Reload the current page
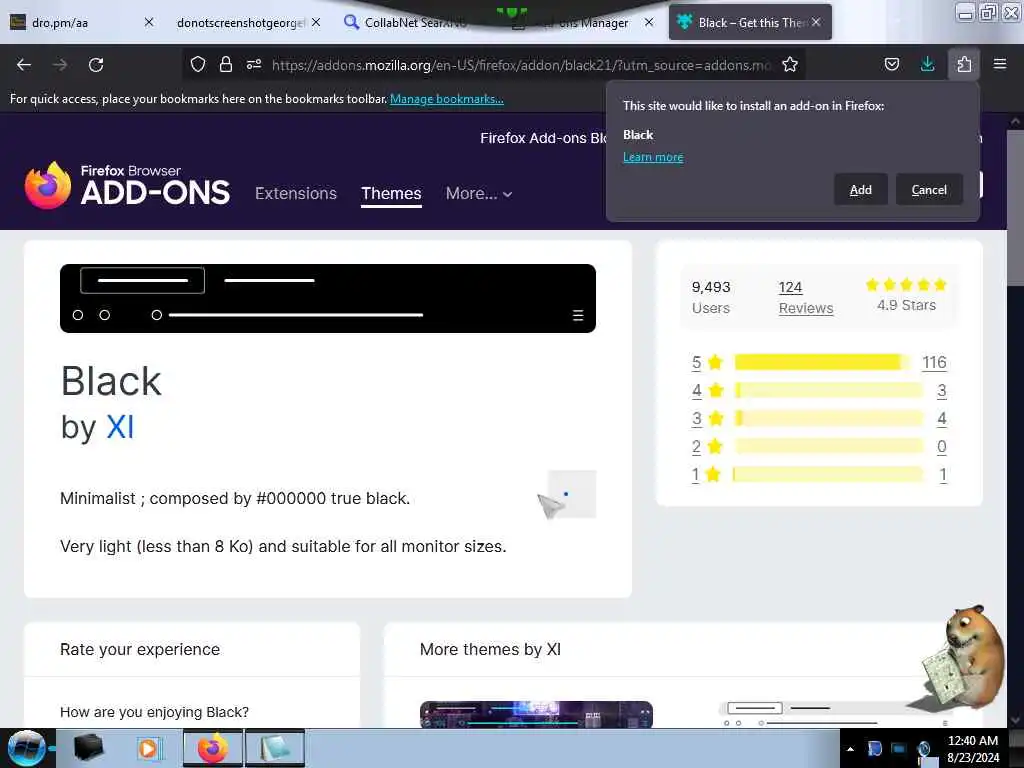The height and width of the screenshot is (768, 1024). click(96, 65)
